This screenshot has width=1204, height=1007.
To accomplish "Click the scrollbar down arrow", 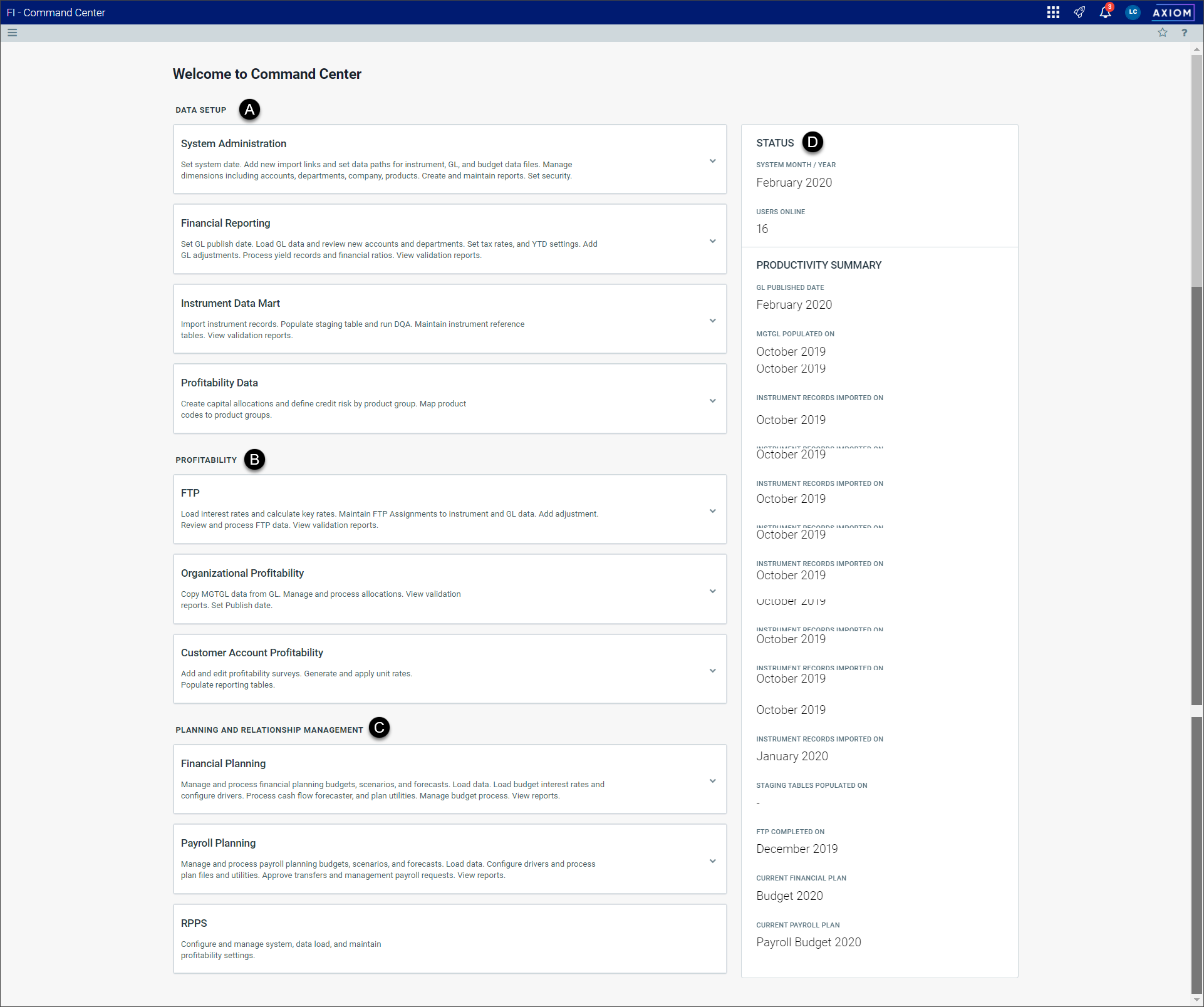I will [1196, 999].
